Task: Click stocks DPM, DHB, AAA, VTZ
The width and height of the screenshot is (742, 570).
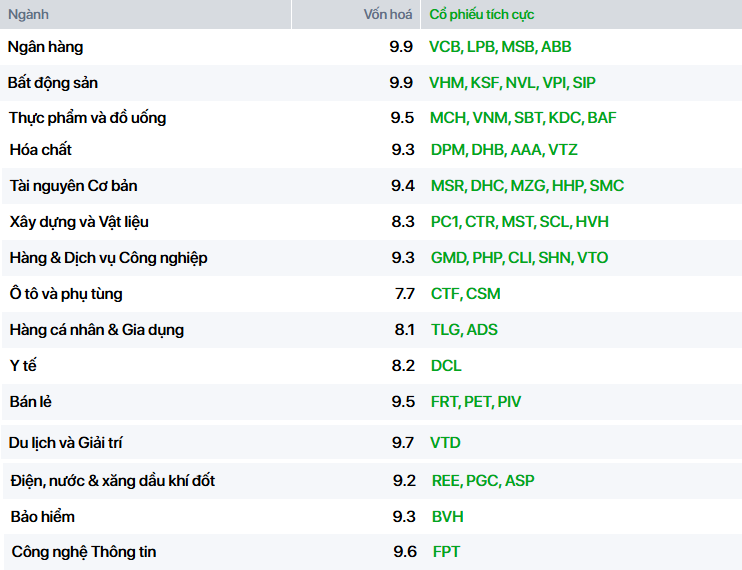Action: (504, 150)
